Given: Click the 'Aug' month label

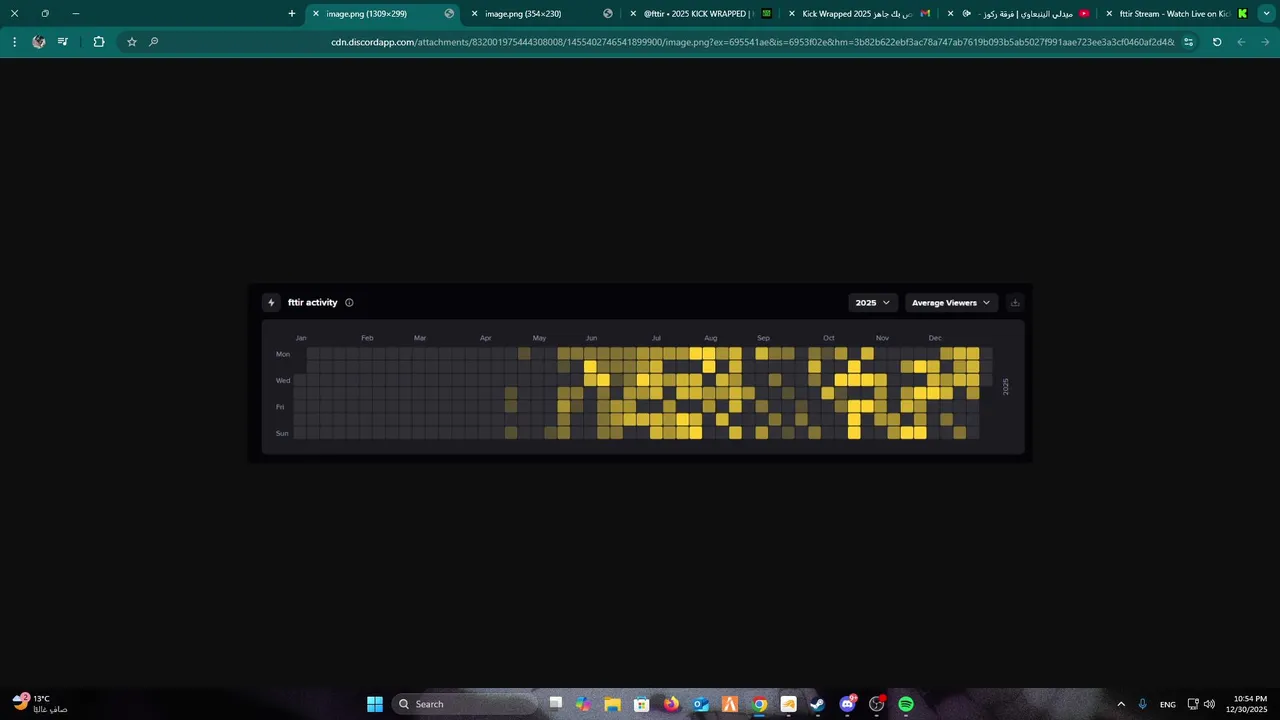Looking at the screenshot, I should [x=710, y=338].
